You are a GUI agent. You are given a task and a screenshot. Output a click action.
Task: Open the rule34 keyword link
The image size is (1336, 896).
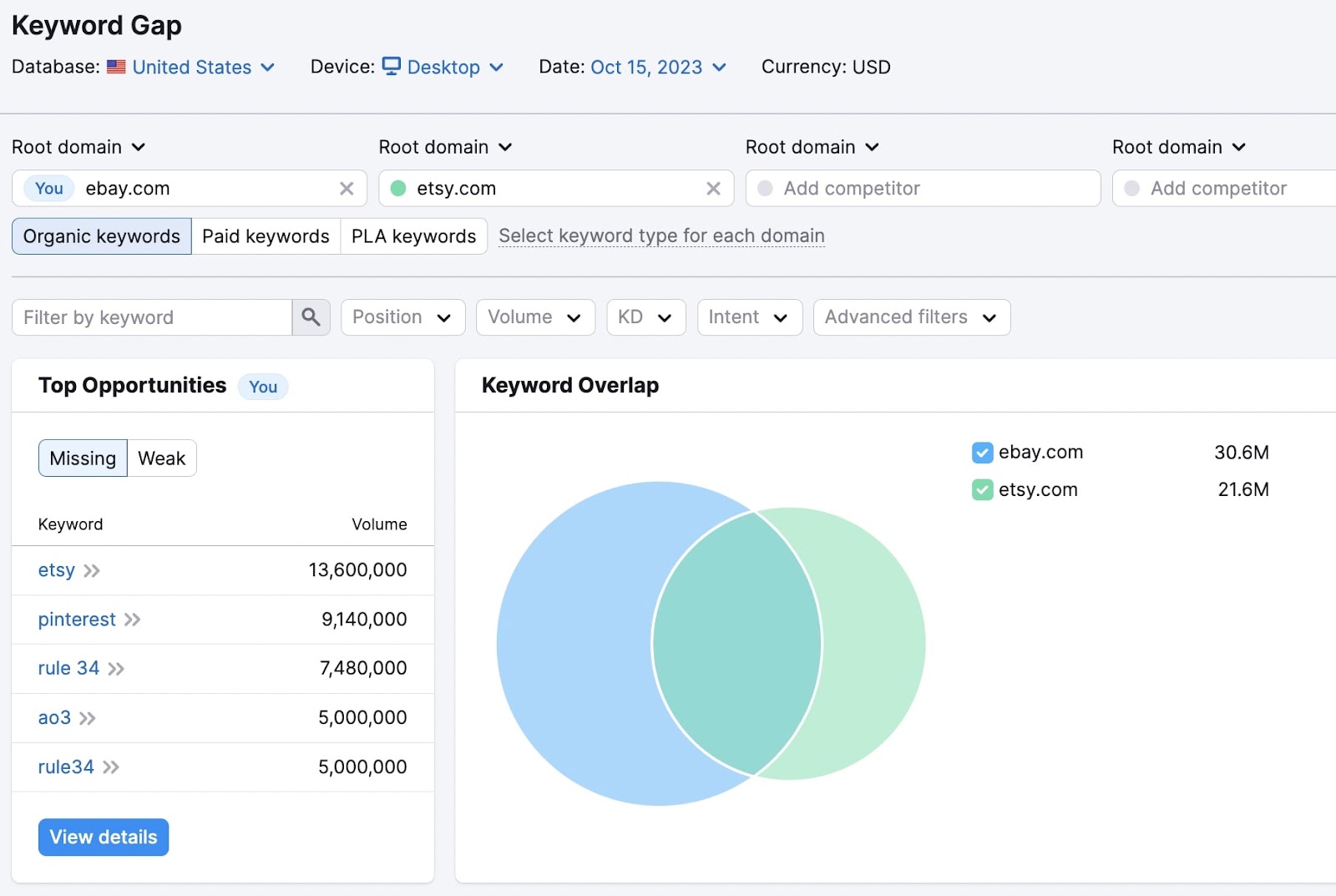(66, 767)
